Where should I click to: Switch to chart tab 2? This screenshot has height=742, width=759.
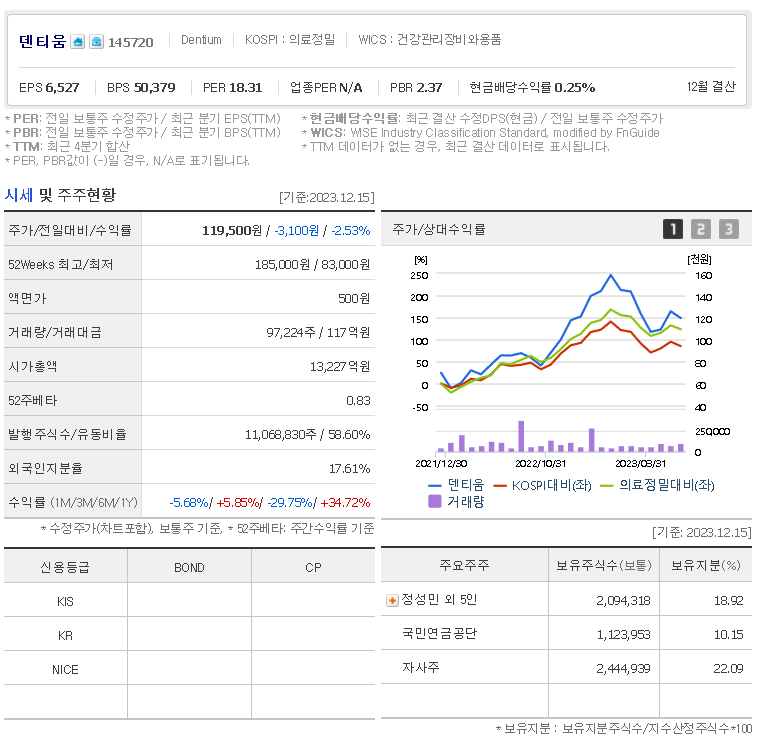(x=701, y=229)
